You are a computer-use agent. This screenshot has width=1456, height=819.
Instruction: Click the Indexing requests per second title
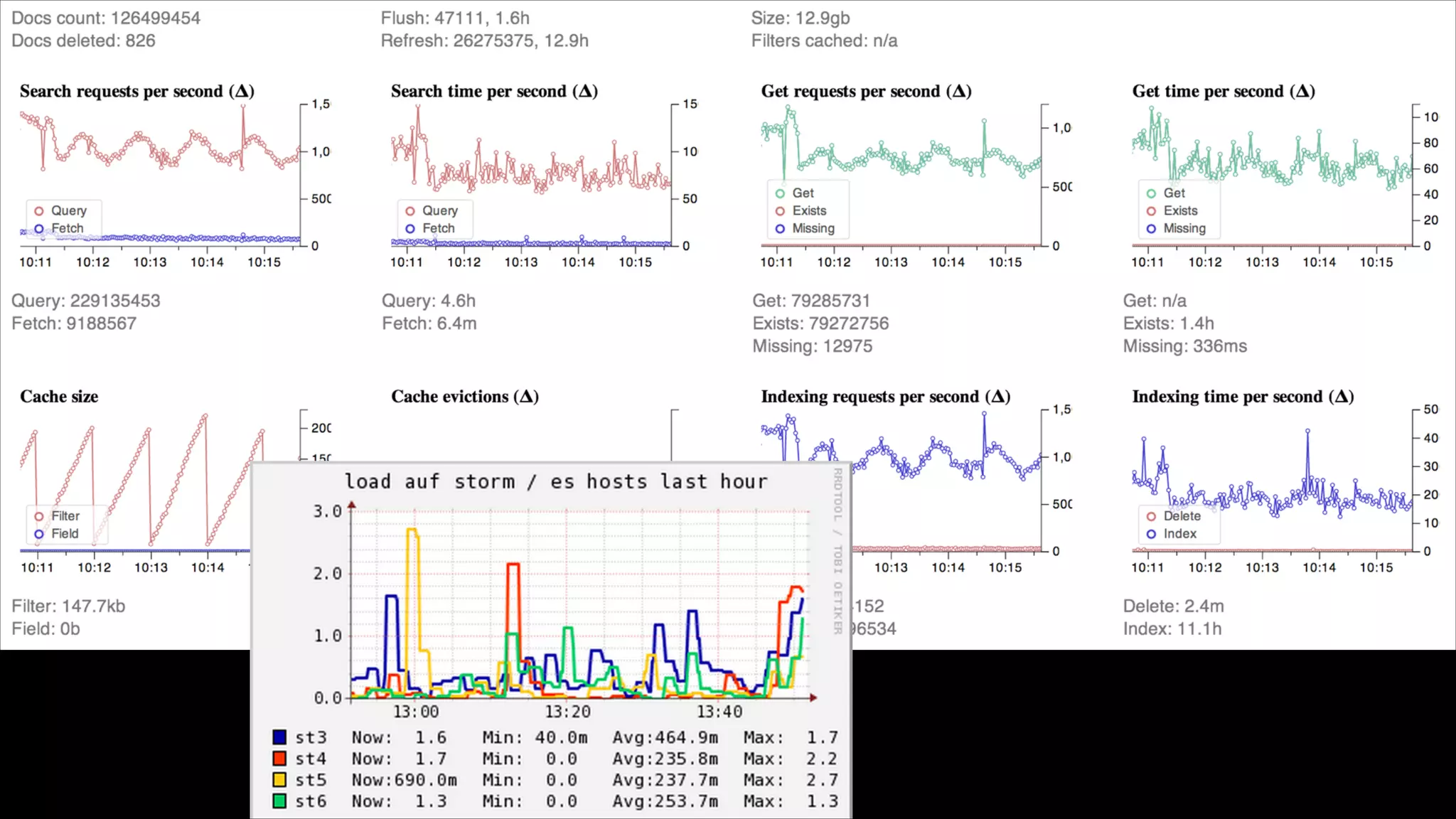885,397
